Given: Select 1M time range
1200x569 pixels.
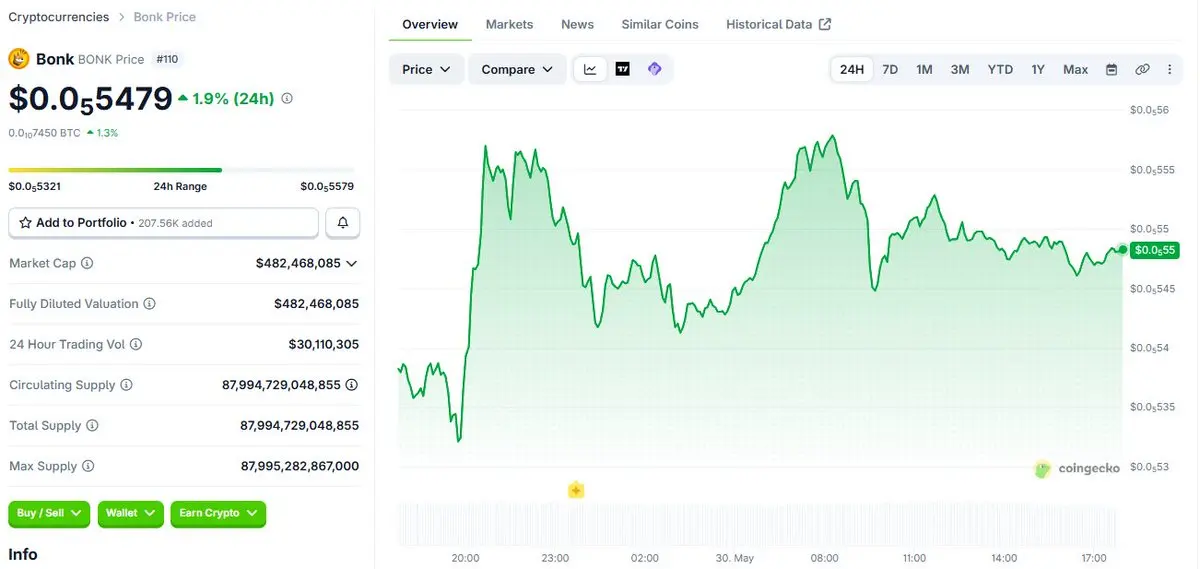Looking at the screenshot, I should click(924, 69).
